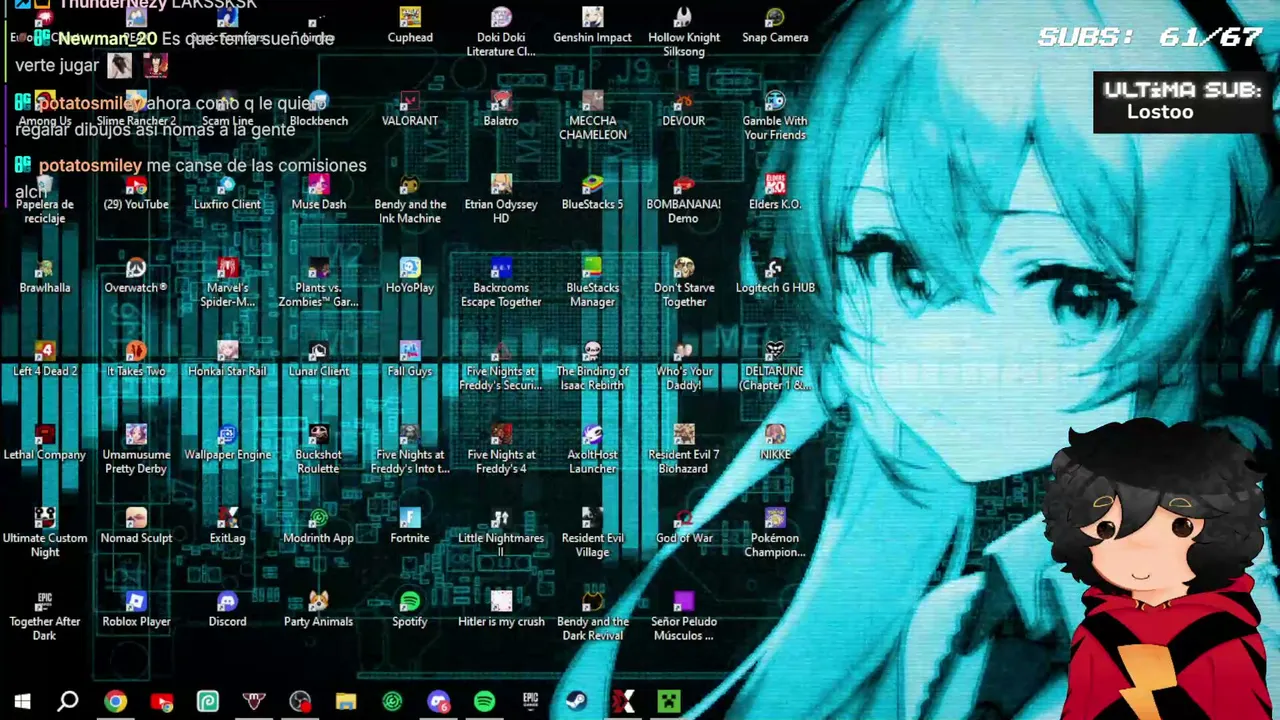The height and width of the screenshot is (720, 1280).
Task: Select Marvel's Spider-Man desktop icon
Action: pos(227,283)
